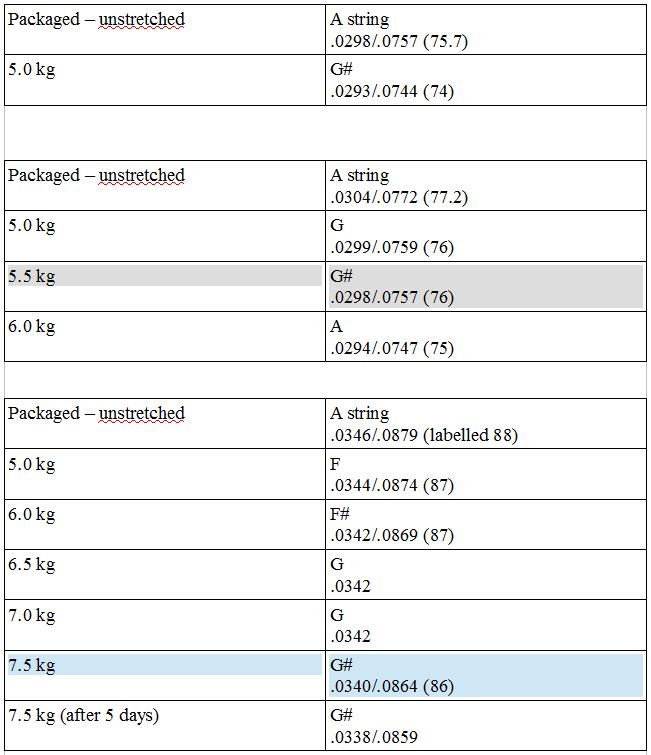The image size is (651, 755).
Task: Select the G# .0340/.0864 (86) cell
Action: 486,675
